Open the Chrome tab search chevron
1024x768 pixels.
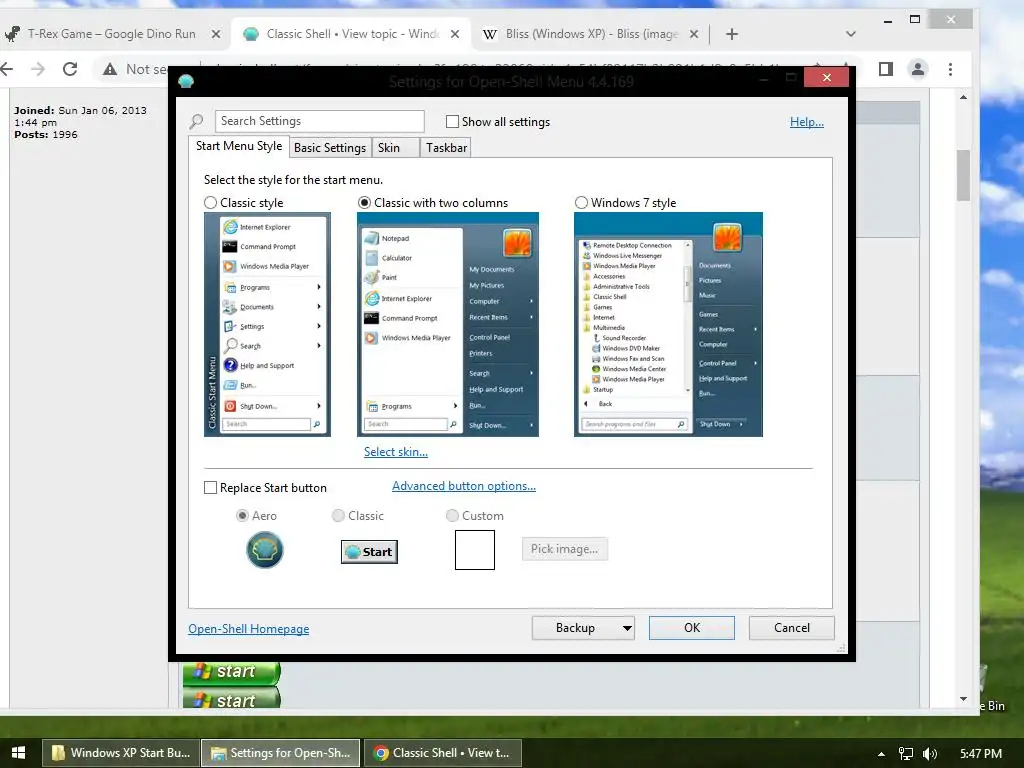coord(850,34)
